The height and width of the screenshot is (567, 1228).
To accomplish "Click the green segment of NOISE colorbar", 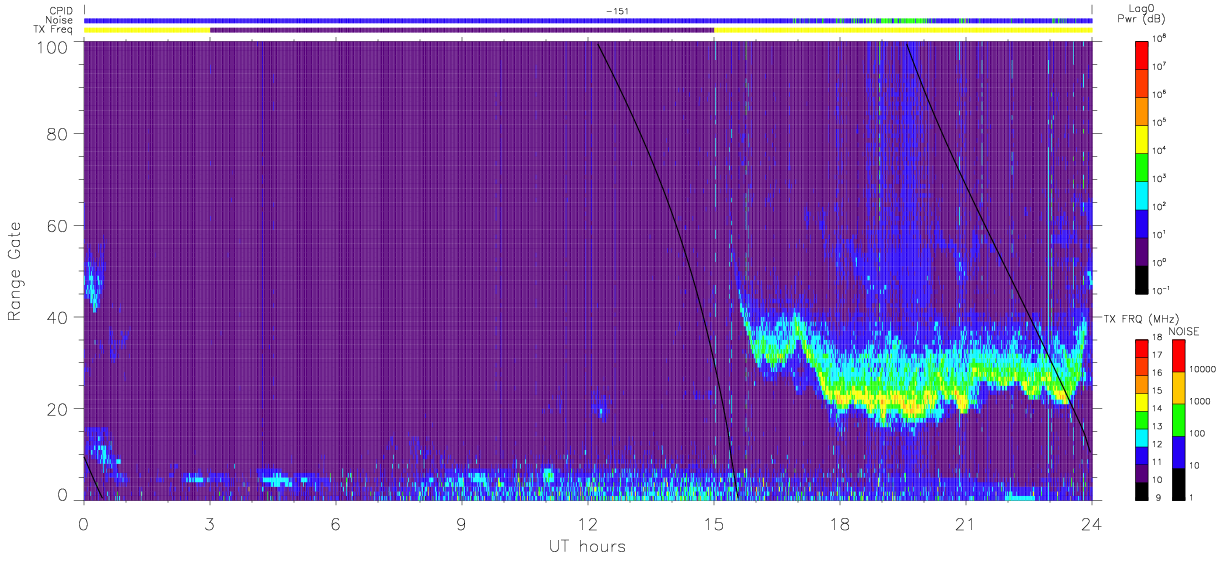I will [x=1178, y=420].
